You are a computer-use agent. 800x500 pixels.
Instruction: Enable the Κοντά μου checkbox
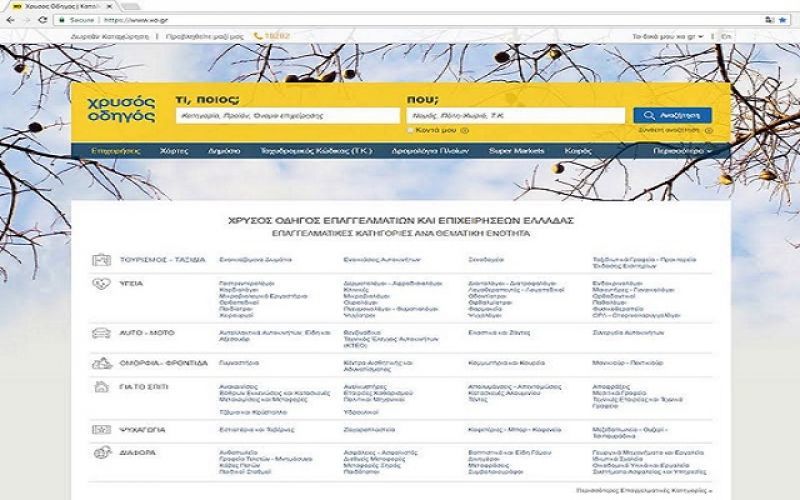[410, 131]
